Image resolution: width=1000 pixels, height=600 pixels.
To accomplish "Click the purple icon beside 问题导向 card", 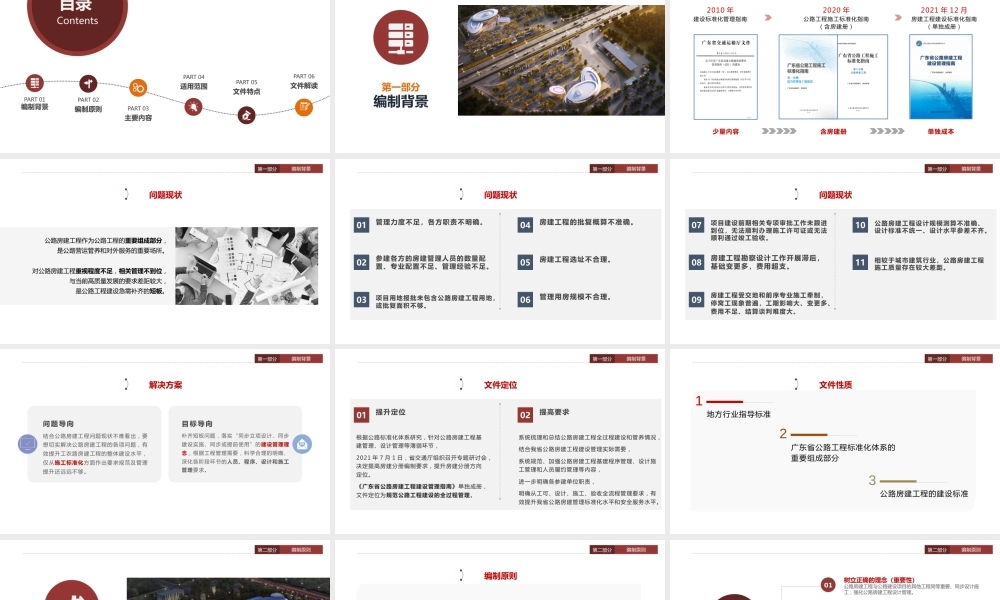I will coord(27,443).
